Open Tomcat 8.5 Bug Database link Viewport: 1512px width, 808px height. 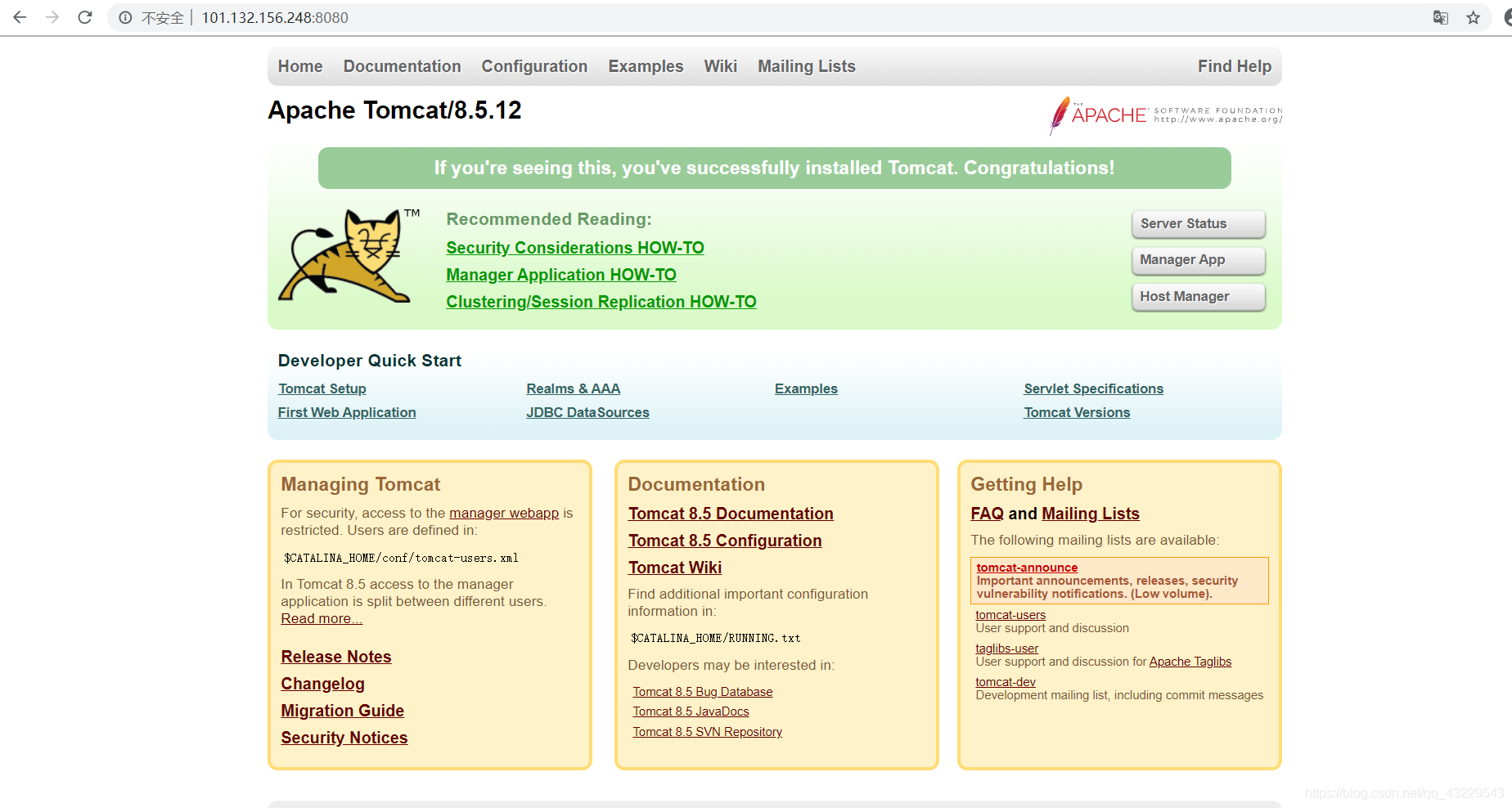[x=703, y=692]
